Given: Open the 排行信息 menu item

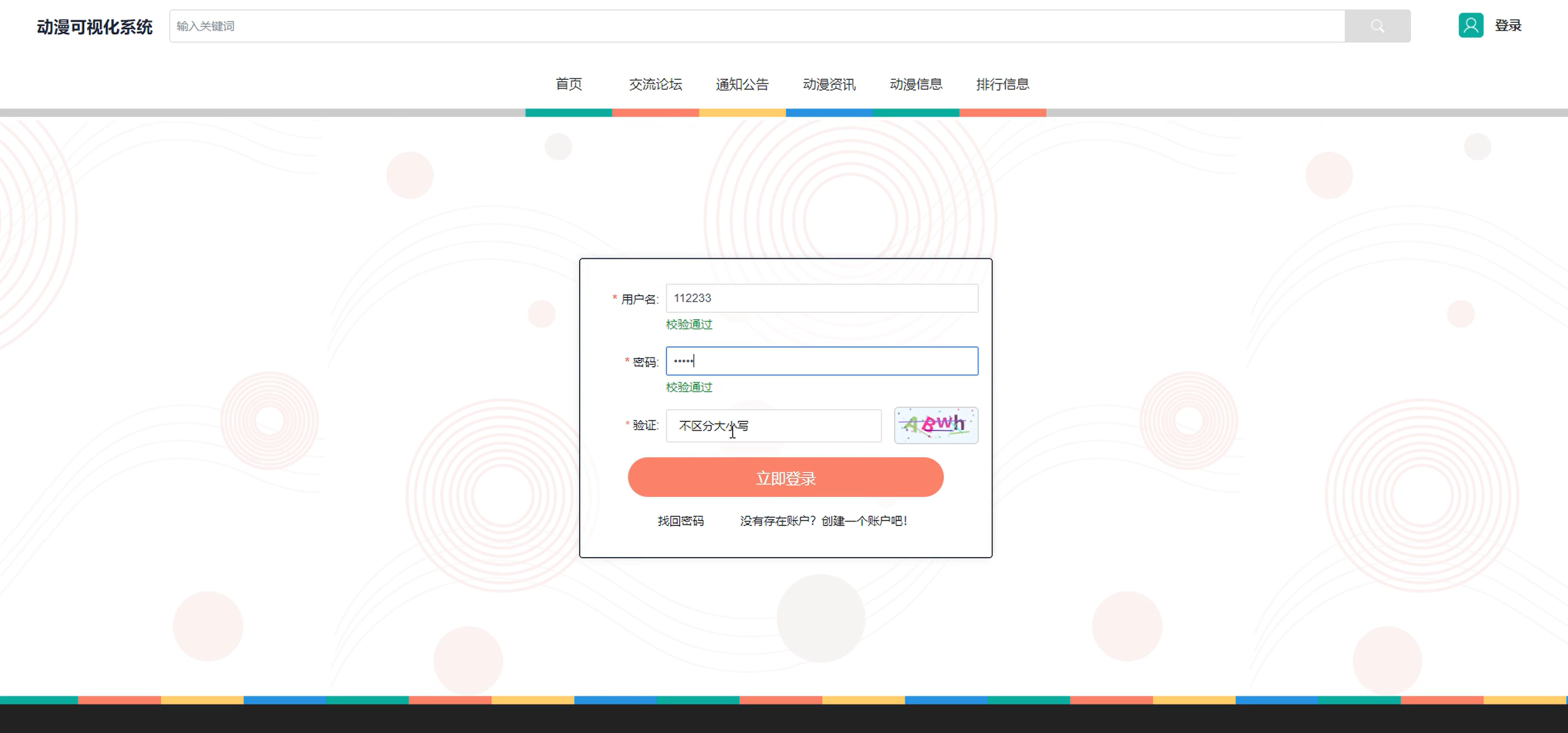Looking at the screenshot, I should pyautogui.click(x=1003, y=84).
